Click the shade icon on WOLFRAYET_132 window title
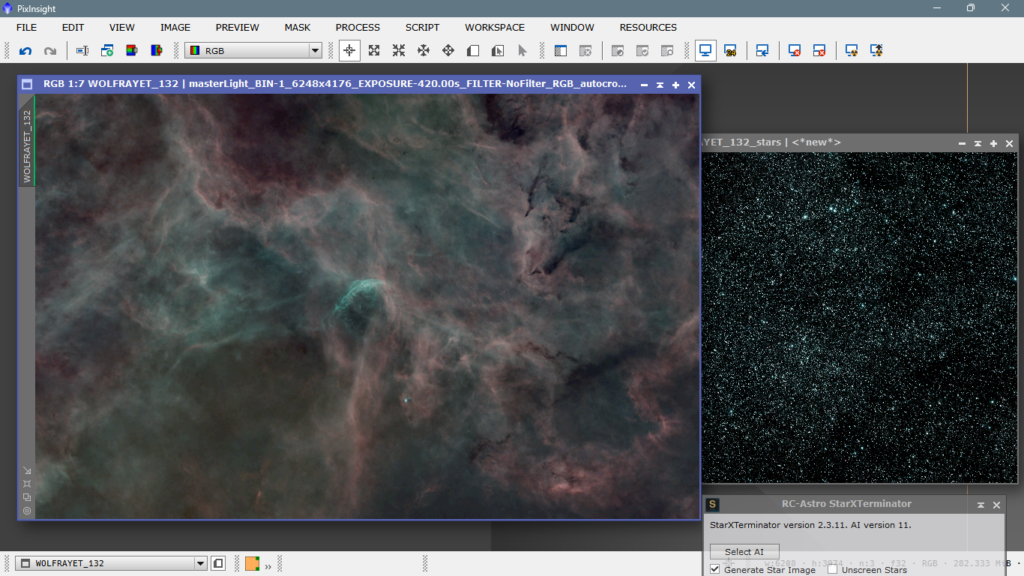1024x576 pixels. pyautogui.click(x=660, y=85)
